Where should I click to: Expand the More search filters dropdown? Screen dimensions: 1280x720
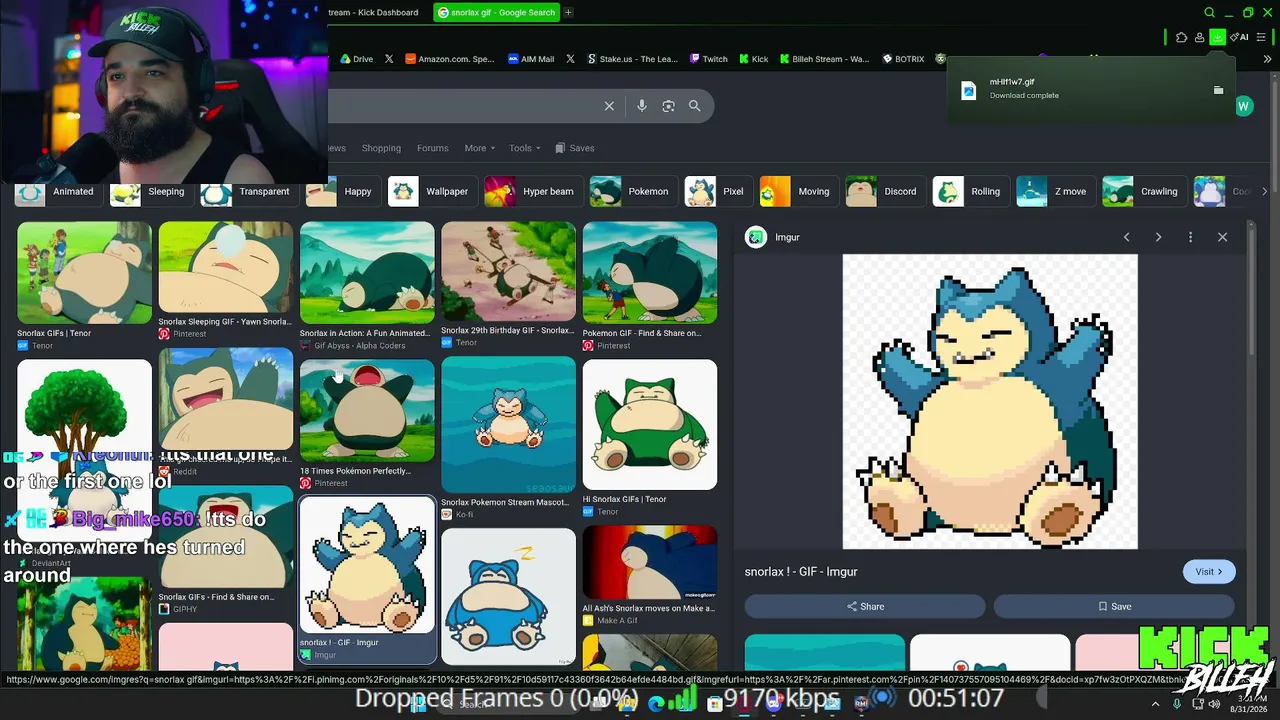tap(480, 148)
